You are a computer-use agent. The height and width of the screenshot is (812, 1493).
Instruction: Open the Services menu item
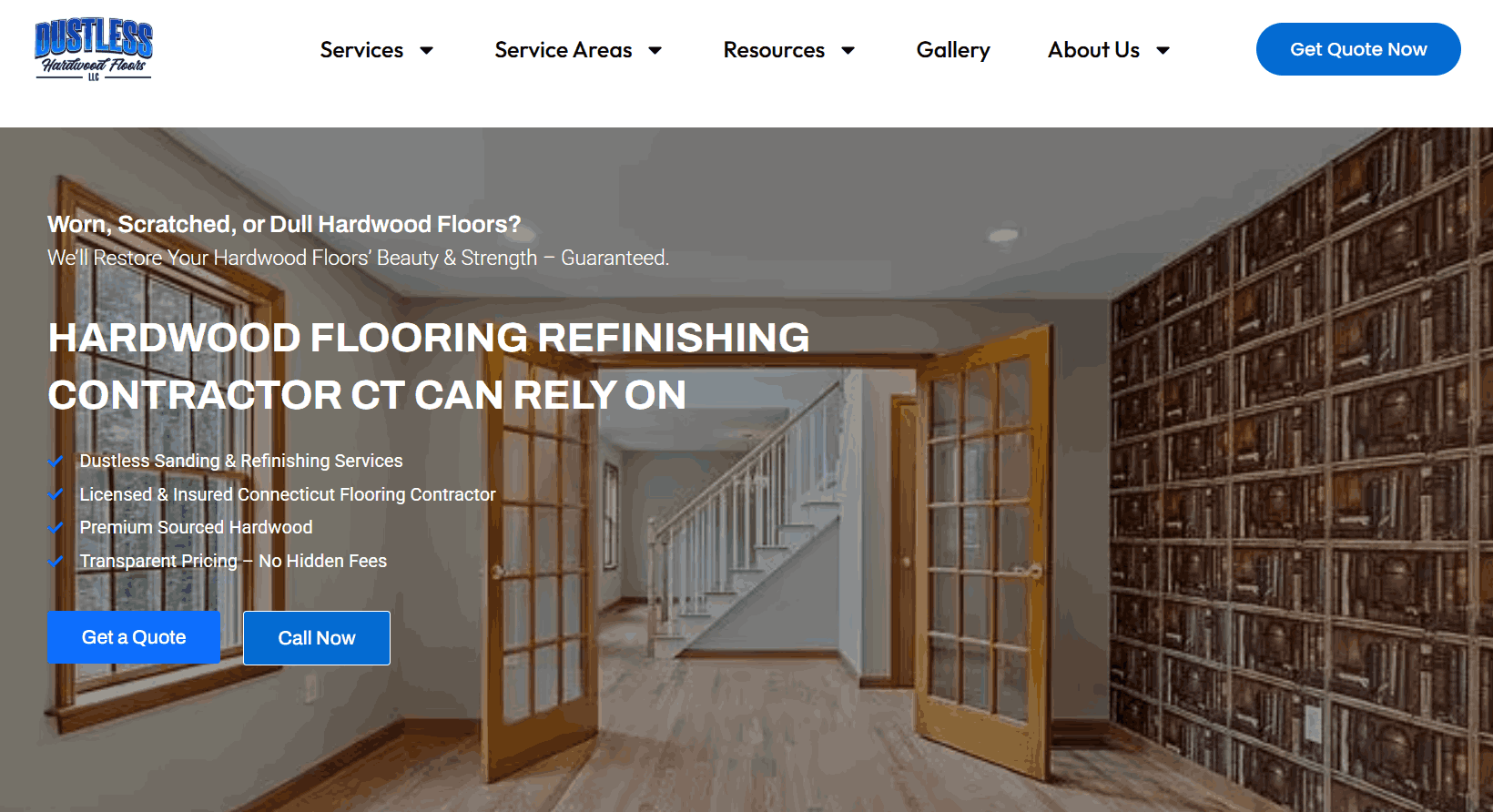click(361, 50)
